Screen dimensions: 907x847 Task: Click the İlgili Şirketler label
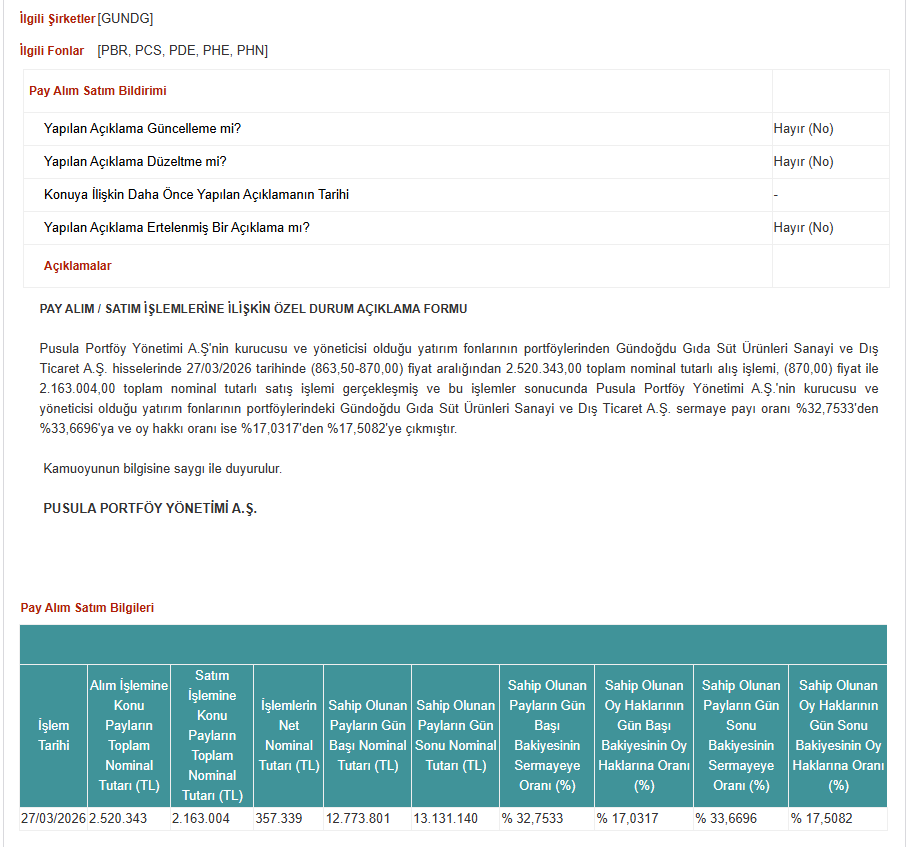point(57,19)
